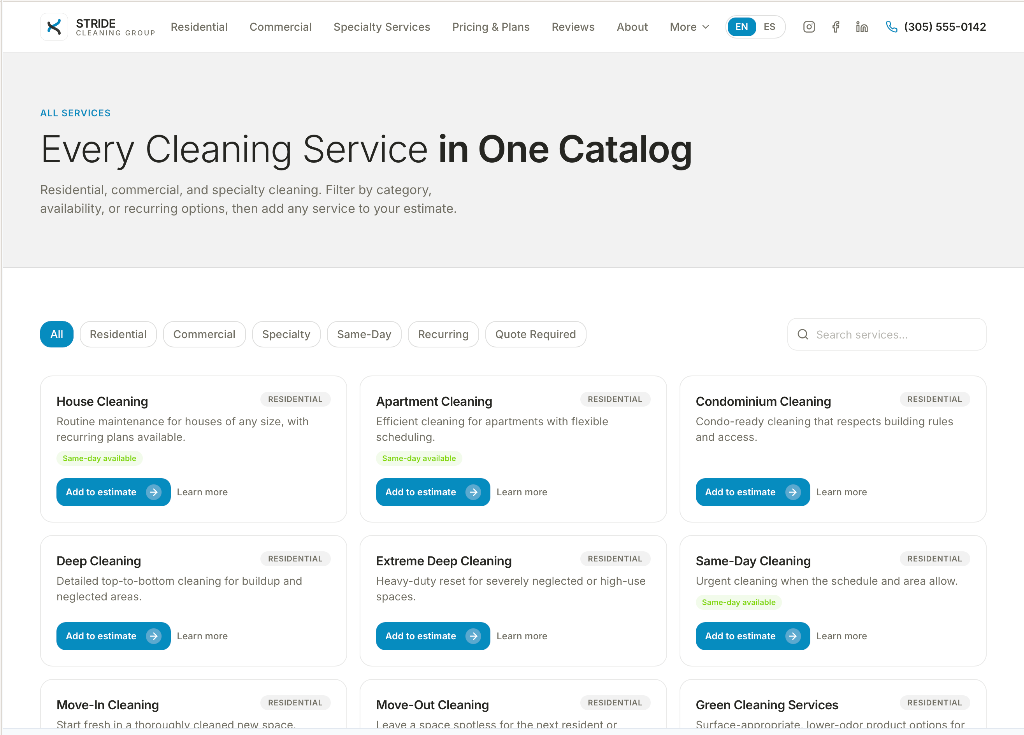Add Deep Cleaning to estimate
Image resolution: width=1024 pixels, height=735 pixels.
113,636
